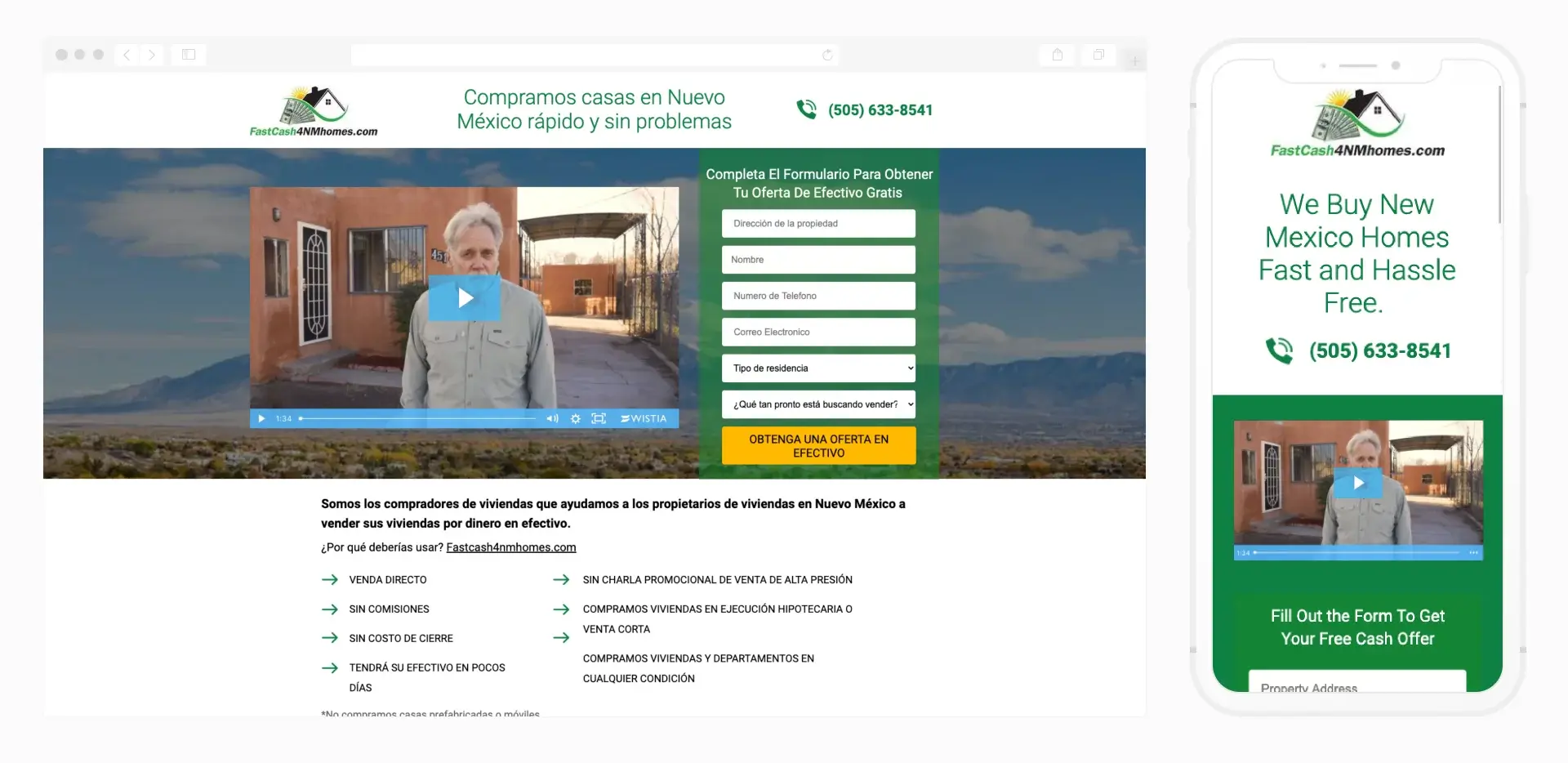Expand the ¿Qué tan pronto está buscando vender? dropdown
Viewport: 1568px width, 763px height.
(818, 404)
